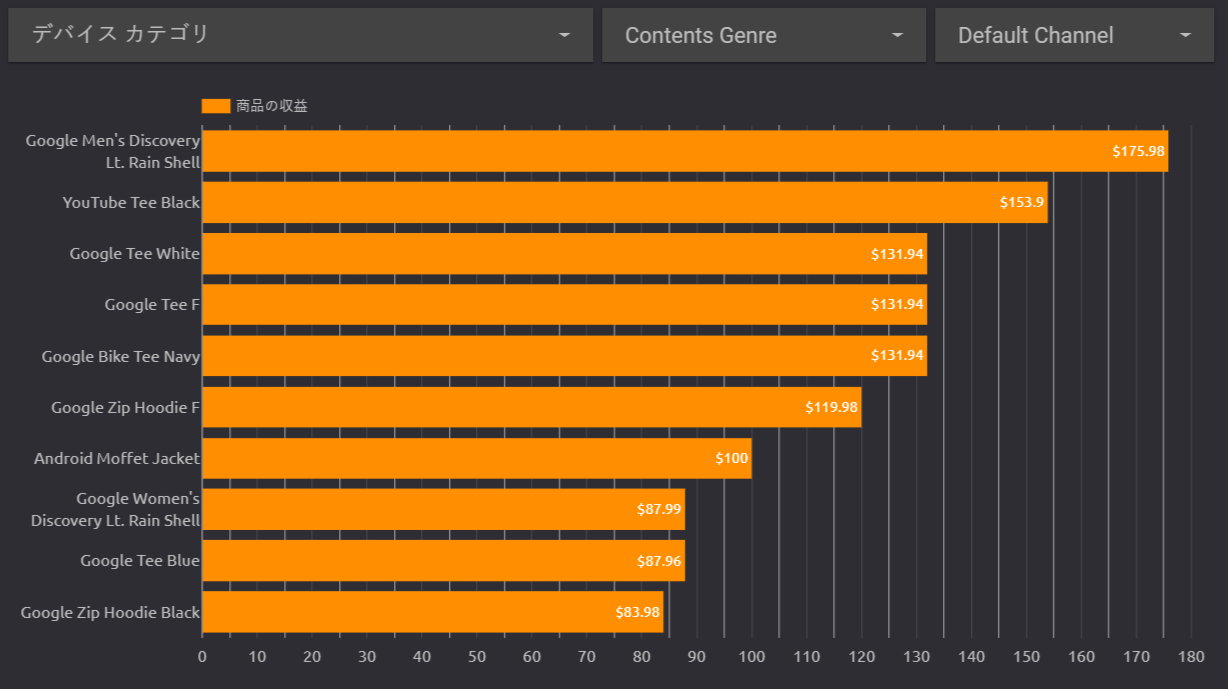Click the $87.99 value label

pos(660,509)
